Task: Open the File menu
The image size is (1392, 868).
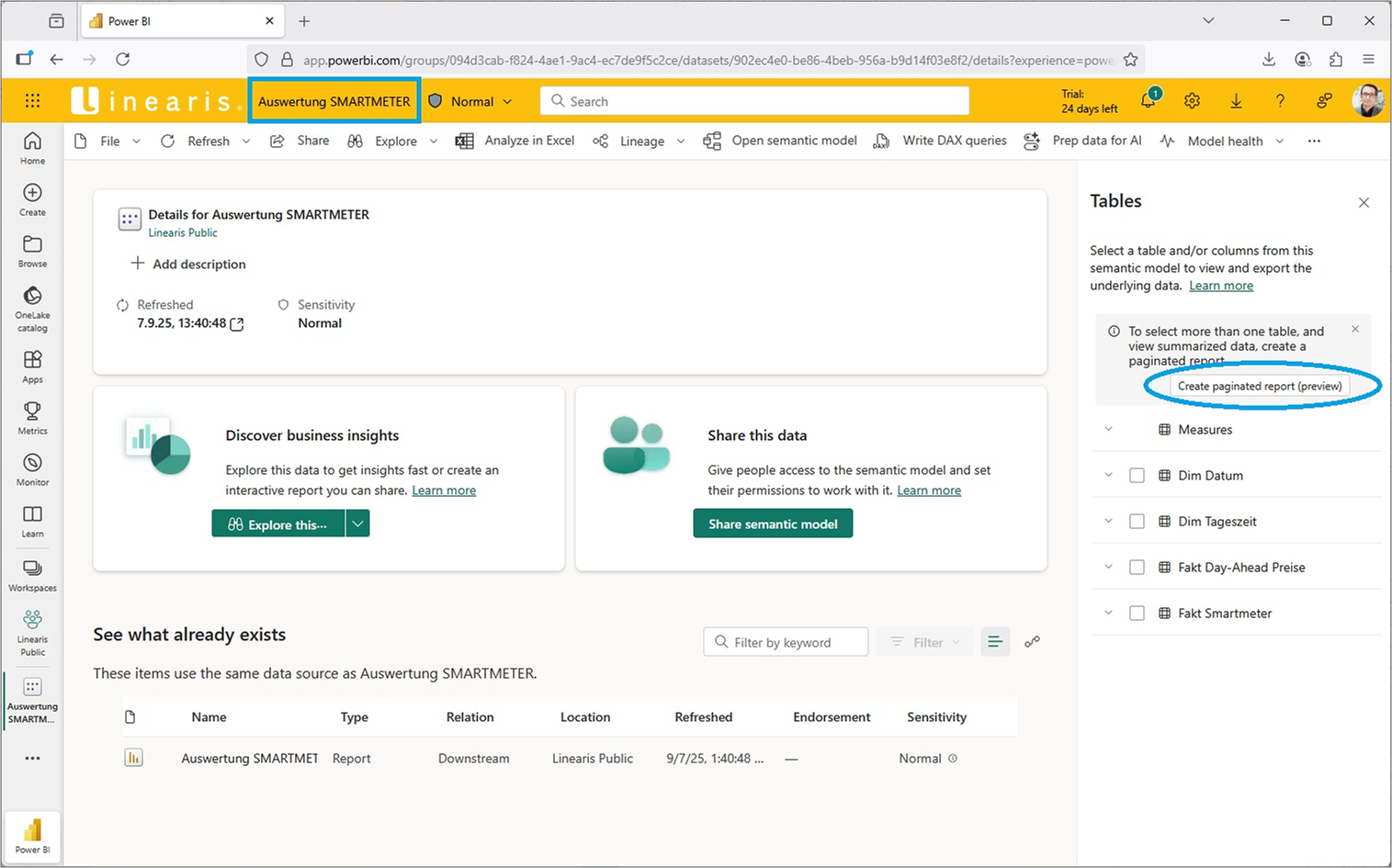Action: pos(109,141)
